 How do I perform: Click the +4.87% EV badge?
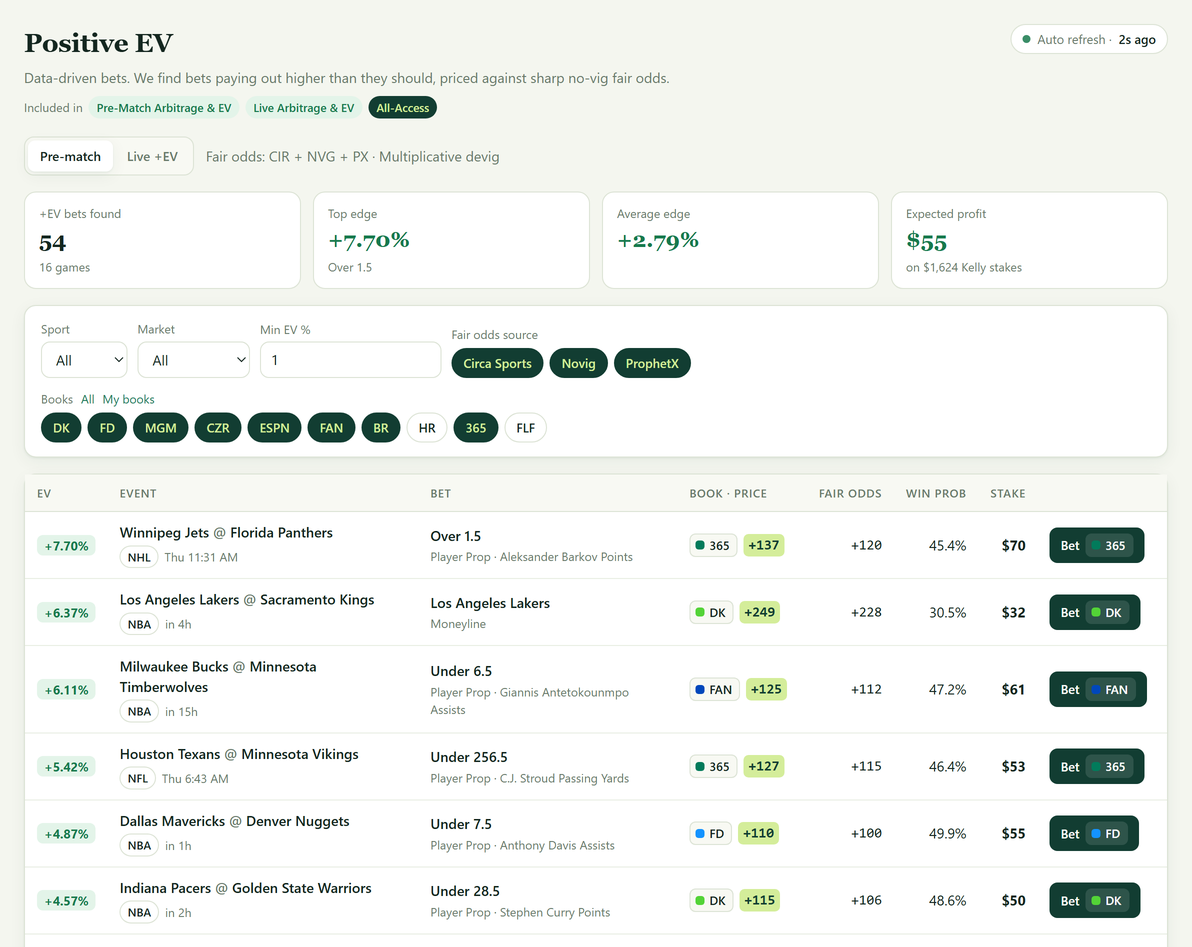click(66, 834)
